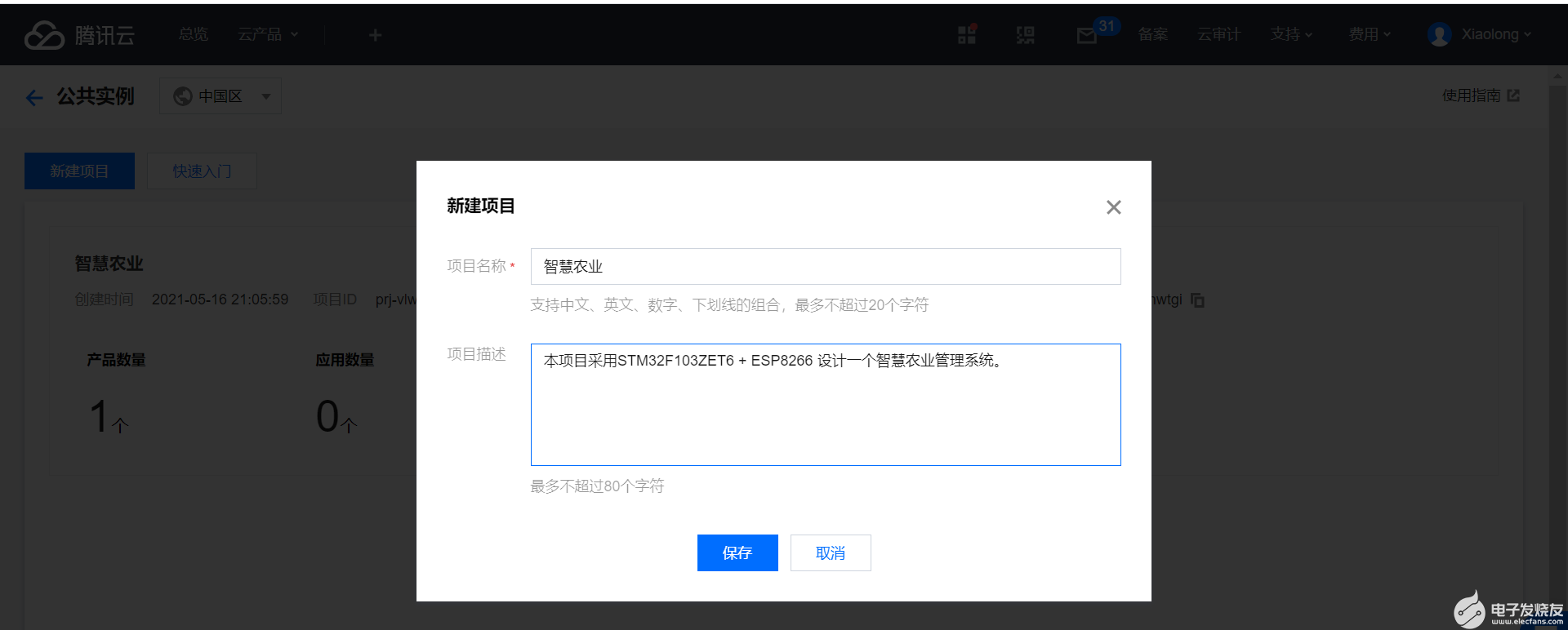
Task: Open the 总览 overview menu item
Action: 194,34
